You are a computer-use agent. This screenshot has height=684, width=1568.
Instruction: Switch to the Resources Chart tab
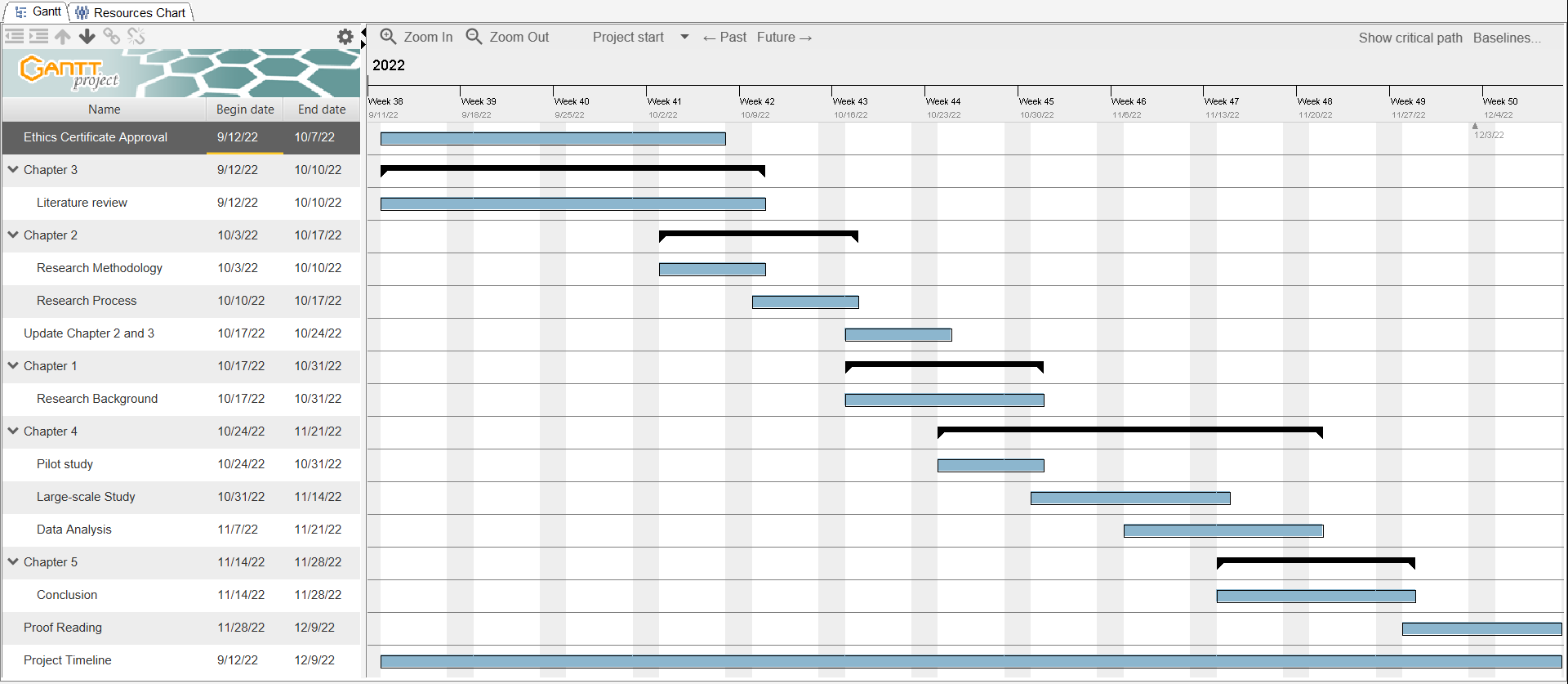click(x=131, y=12)
